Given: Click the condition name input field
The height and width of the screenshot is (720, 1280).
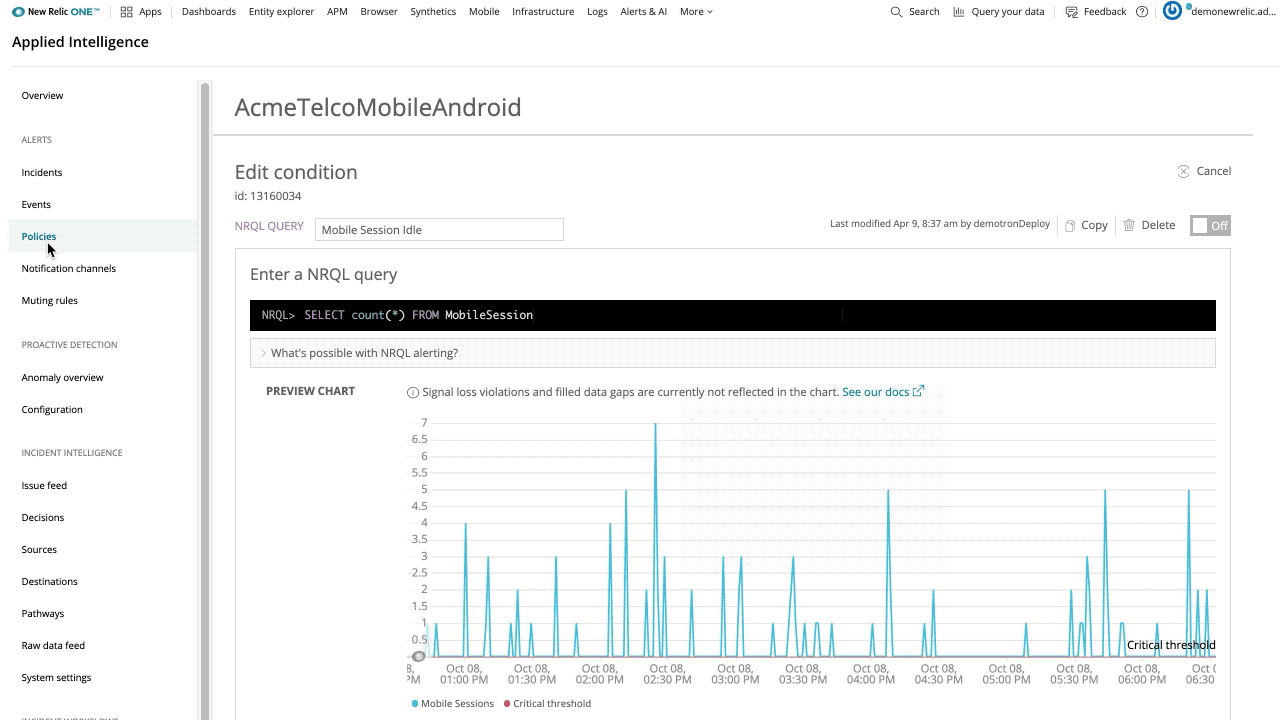Looking at the screenshot, I should [x=439, y=230].
